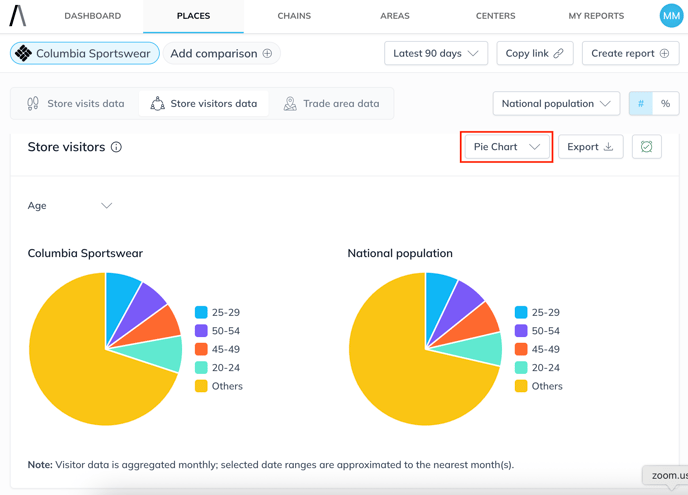The height and width of the screenshot is (495, 688).
Task: Click the link icon on Copy link
Action: coord(558,53)
